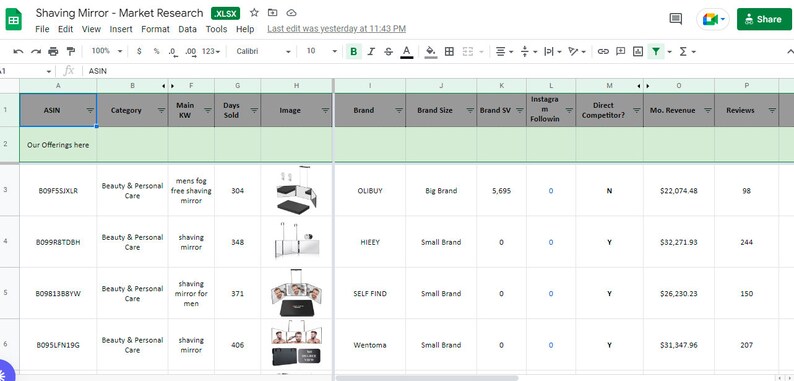The image size is (794, 381).
Task: Open the font size dropdown
Action: click(x=322, y=51)
